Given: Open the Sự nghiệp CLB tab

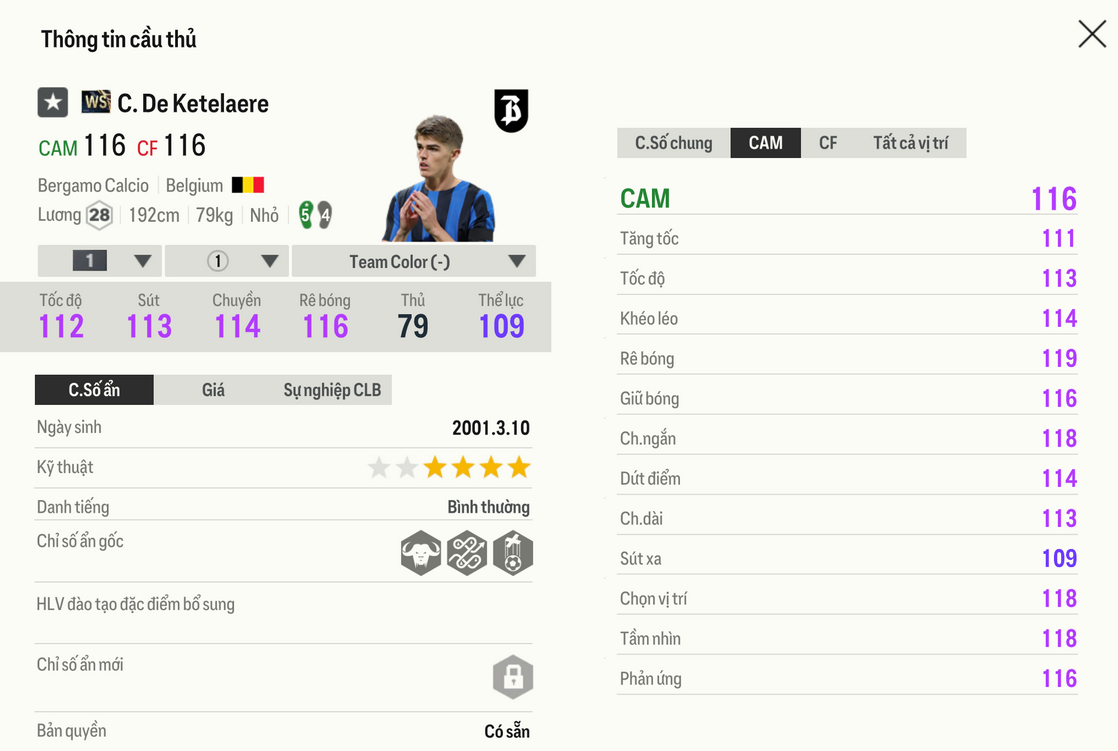Looking at the screenshot, I should (332, 390).
